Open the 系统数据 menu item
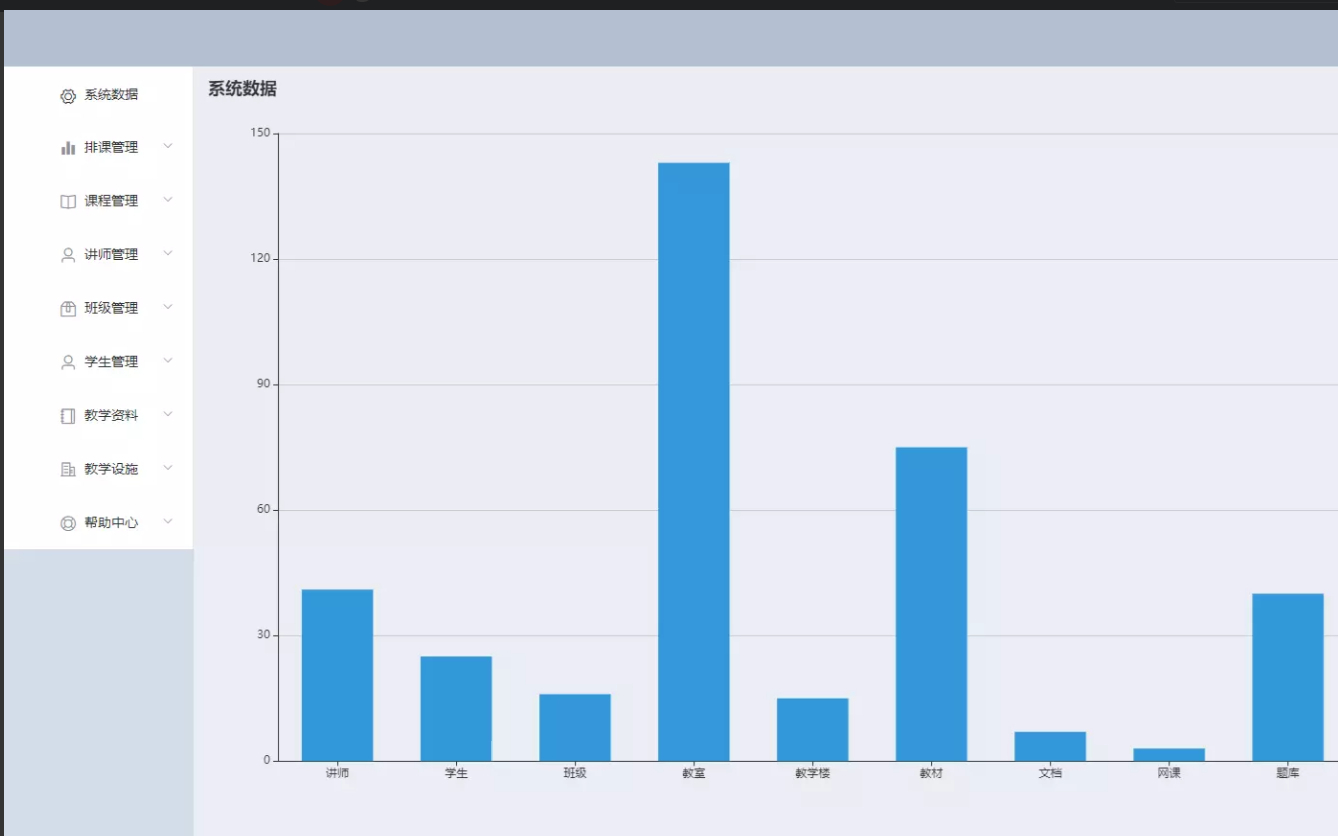Screen dimensions: 1338x836 click(x=98, y=95)
